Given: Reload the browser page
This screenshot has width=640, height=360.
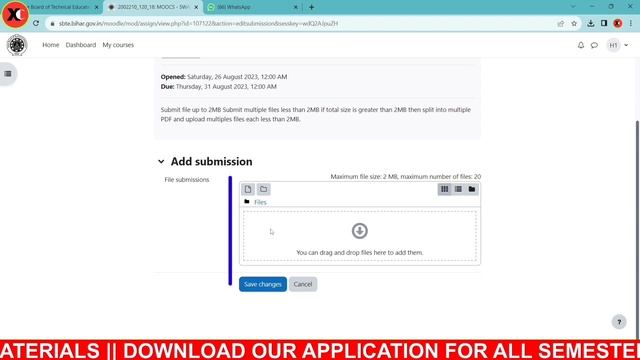Looking at the screenshot, I should [x=36, y=23].
